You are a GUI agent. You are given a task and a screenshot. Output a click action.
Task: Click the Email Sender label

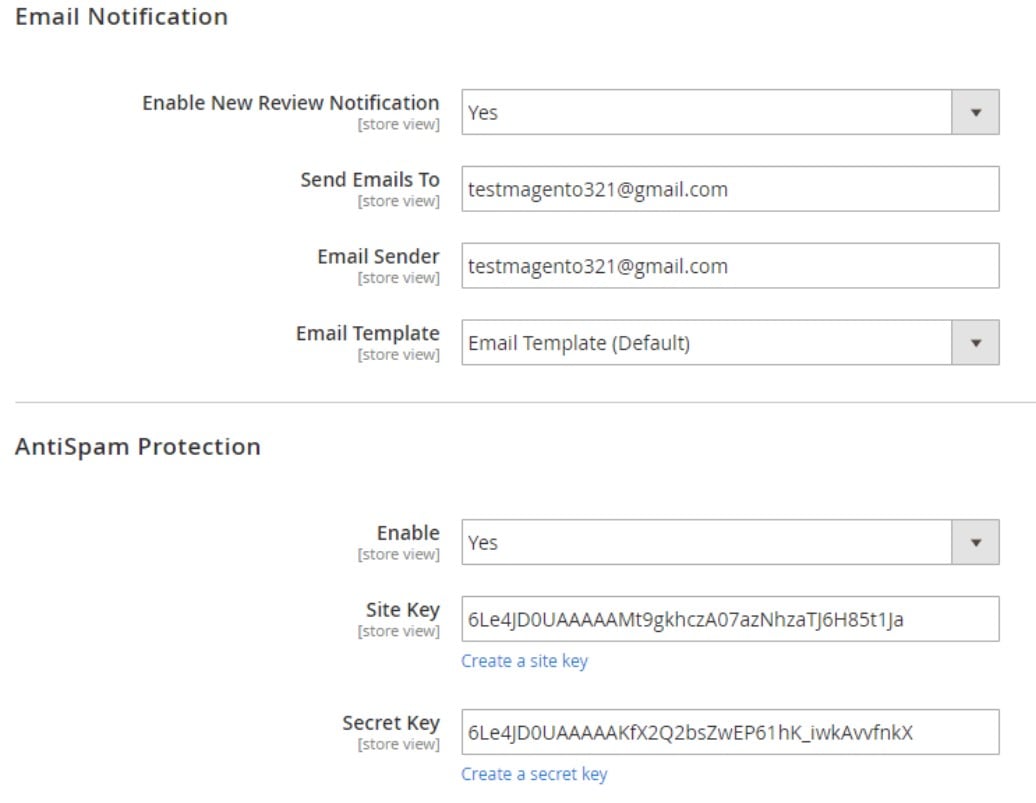point(378,256)
